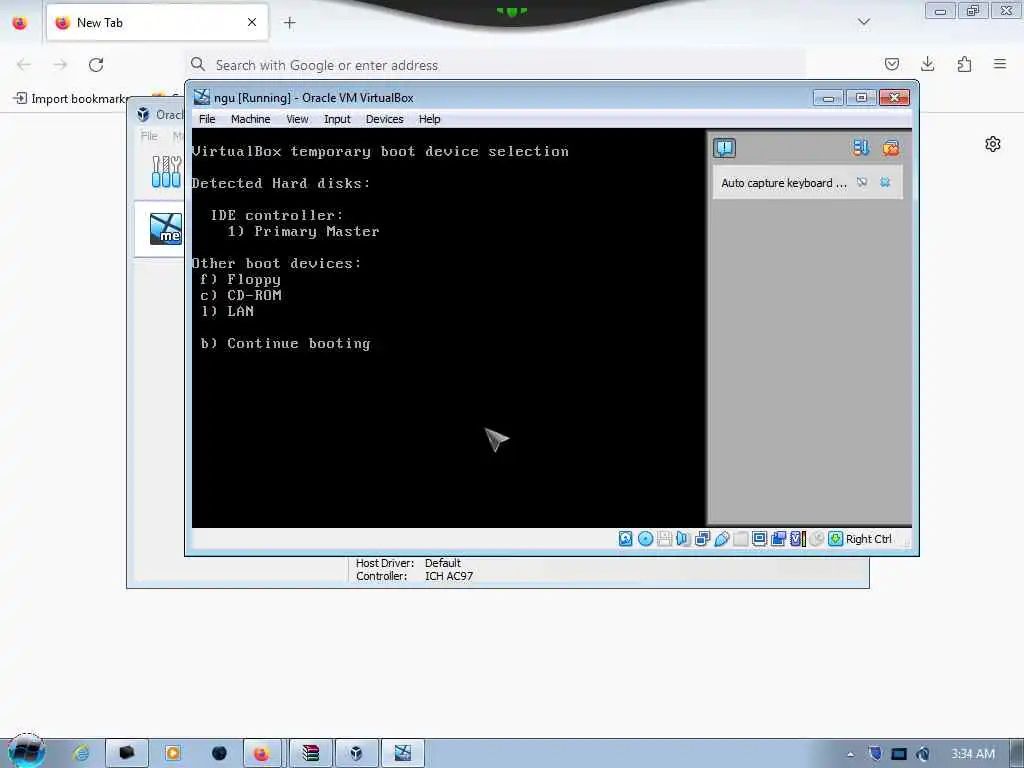Click the recording status icon
The image size is (1024, 768).
(x=778, y=539)
